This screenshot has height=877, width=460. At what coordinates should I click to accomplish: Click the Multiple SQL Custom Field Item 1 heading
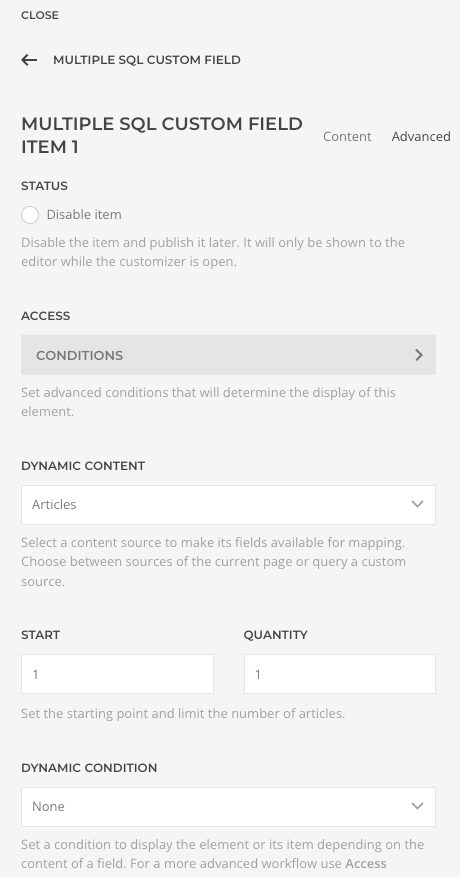pyautogui.click(x=162, y=135)
